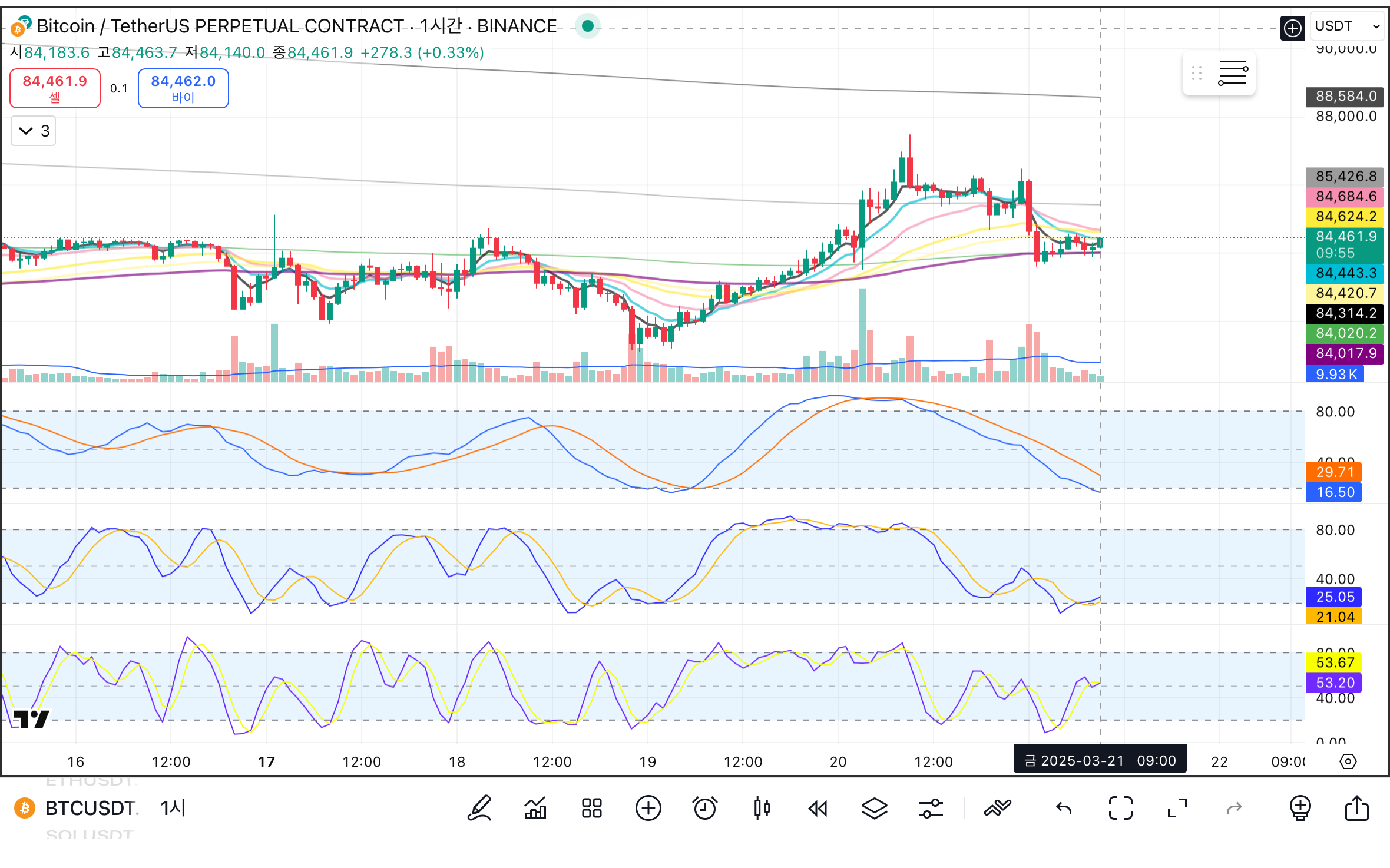
Task: Open the candlestick chart type icon
Action: tap(762, 808)
